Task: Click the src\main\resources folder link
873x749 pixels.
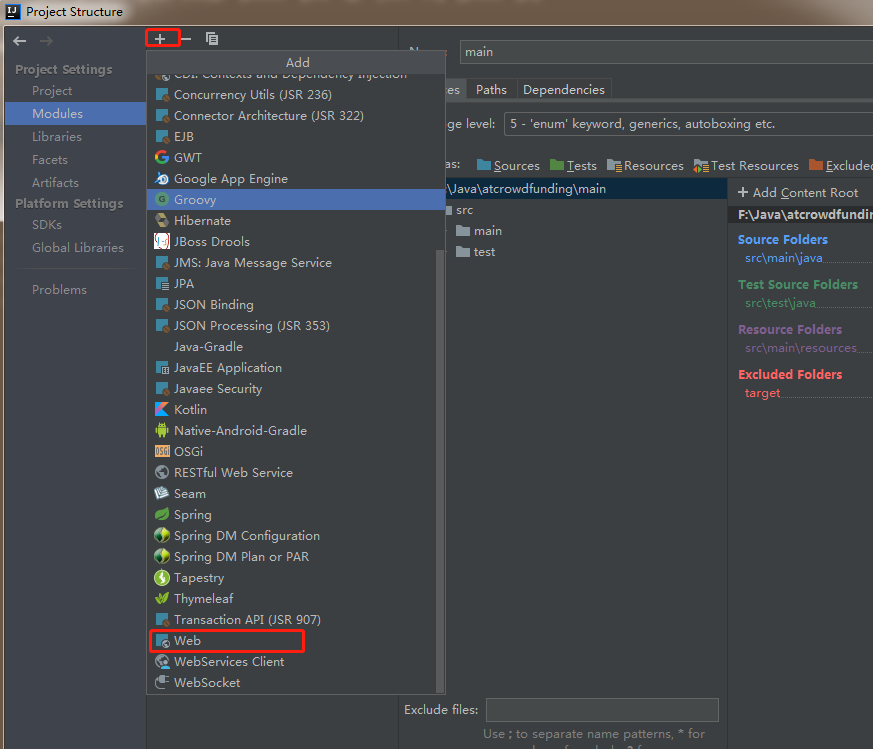Action: tap(801, 348)
